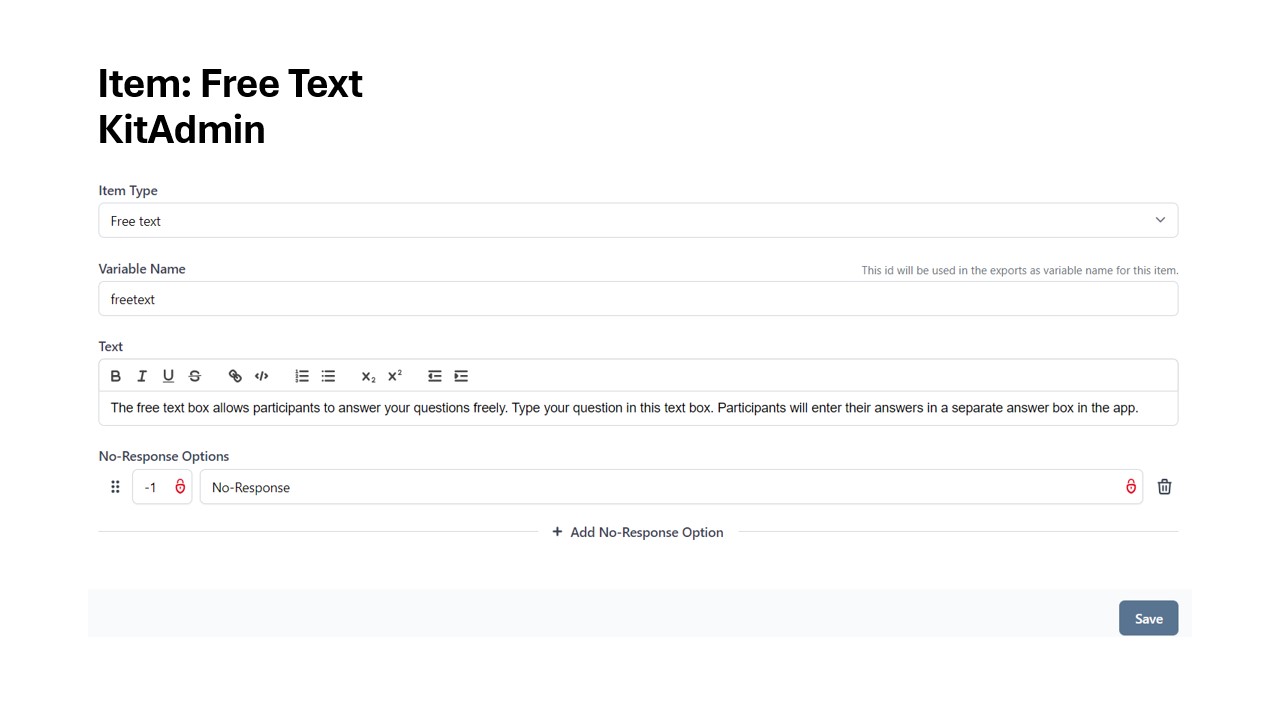The image size is (1280, 720).
Task: Click the Variable Name field containing freetext
Action: pos(638,299)
